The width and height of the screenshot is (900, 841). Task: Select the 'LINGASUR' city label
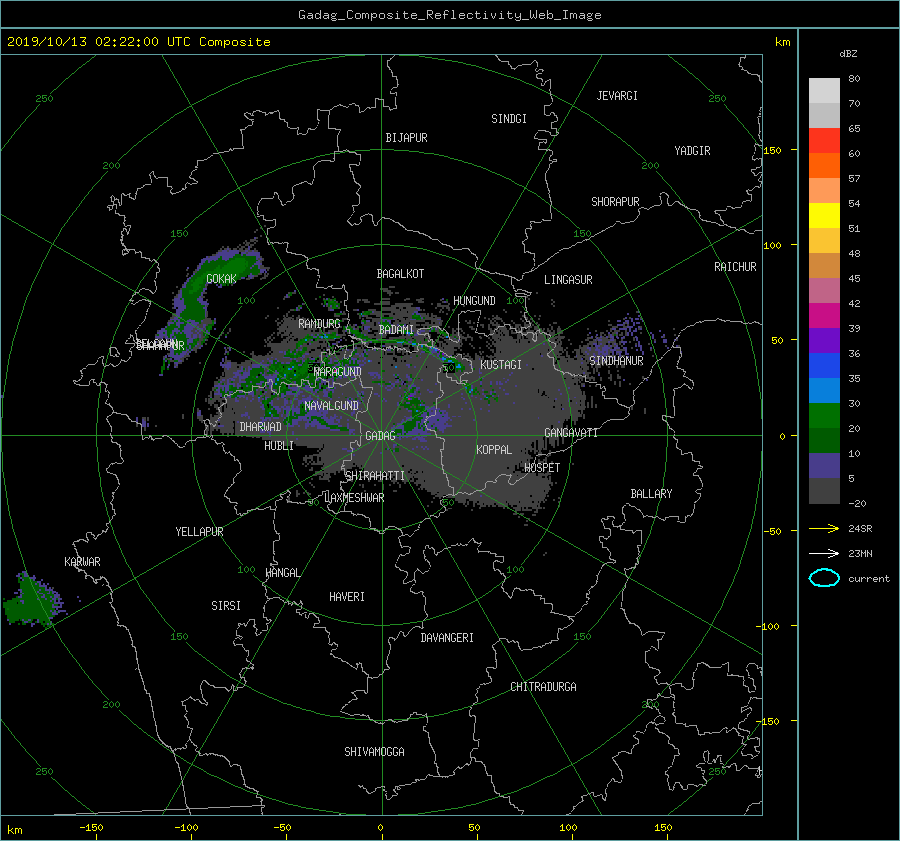pyautogui.click(x=568, y=280)
